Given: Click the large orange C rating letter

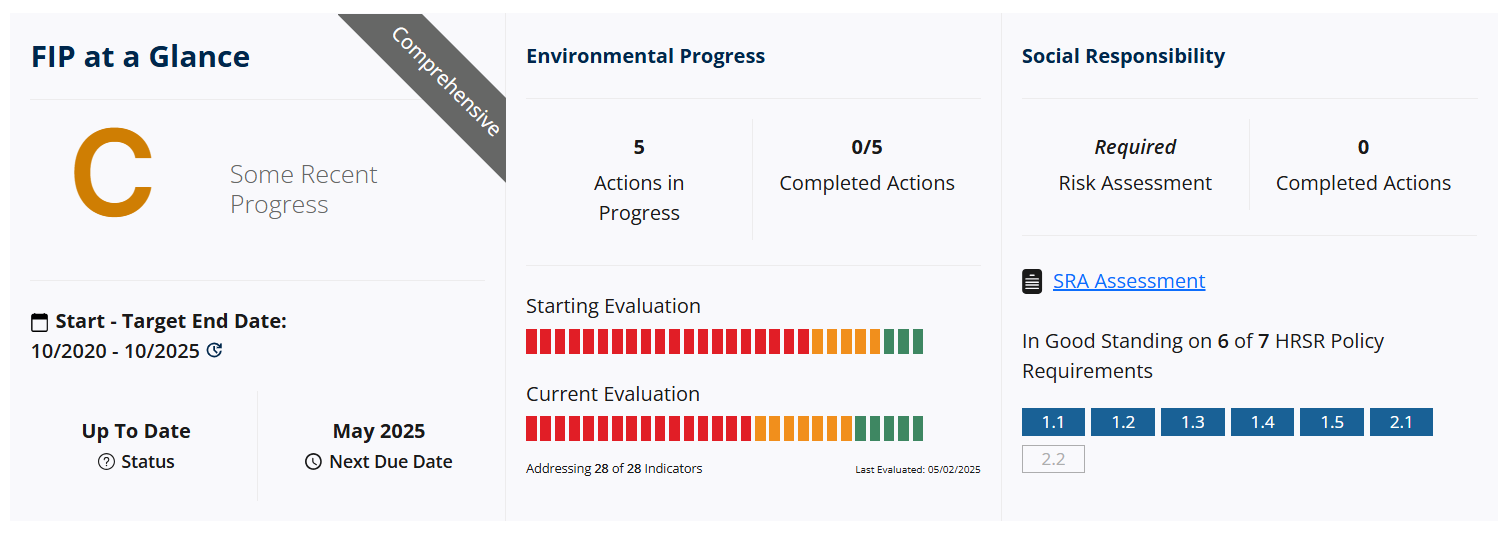Looking at the screenshot, I should point(113,175).
